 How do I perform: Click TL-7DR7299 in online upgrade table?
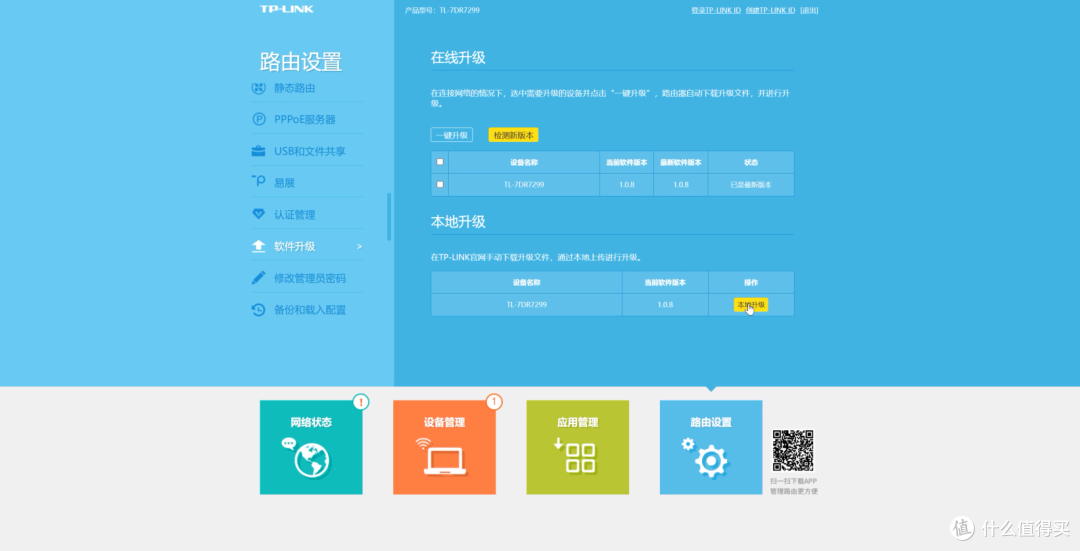[523, 185]
